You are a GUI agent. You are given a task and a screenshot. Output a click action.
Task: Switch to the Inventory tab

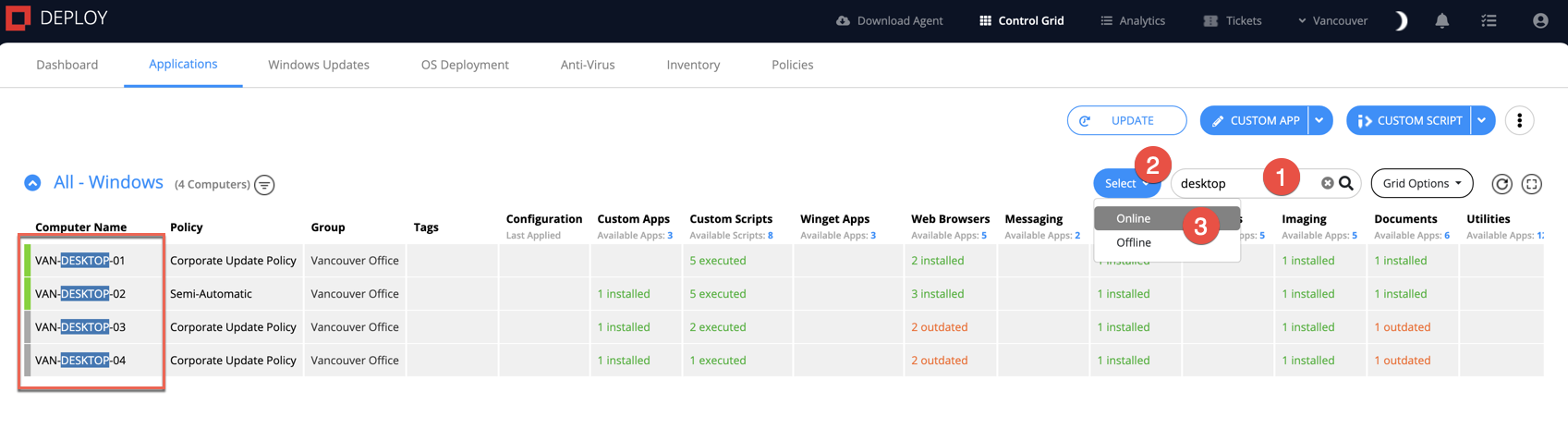pos(693,65)
